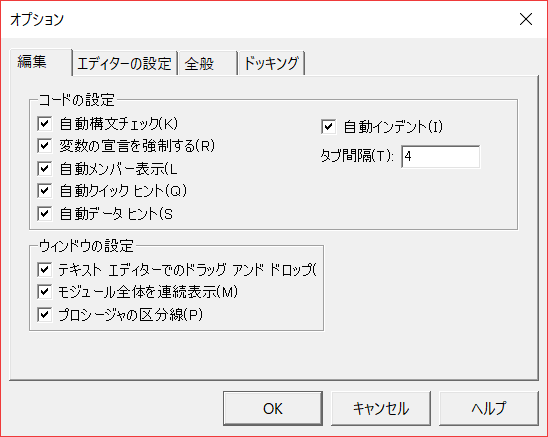
Task: Uncheck モジュール全体を連続表示(M) option
Action: coord(44,292)
